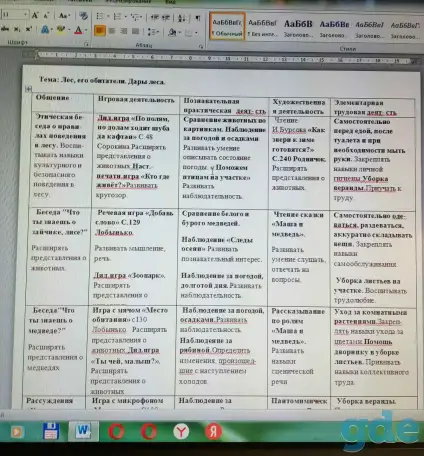
Task: Open the Абзац dialog launcher
Action: point(201,47)
